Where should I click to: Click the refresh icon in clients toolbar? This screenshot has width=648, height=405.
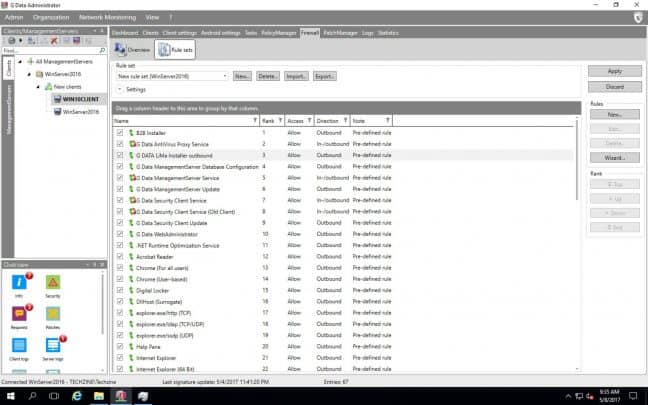pos(12,40)
